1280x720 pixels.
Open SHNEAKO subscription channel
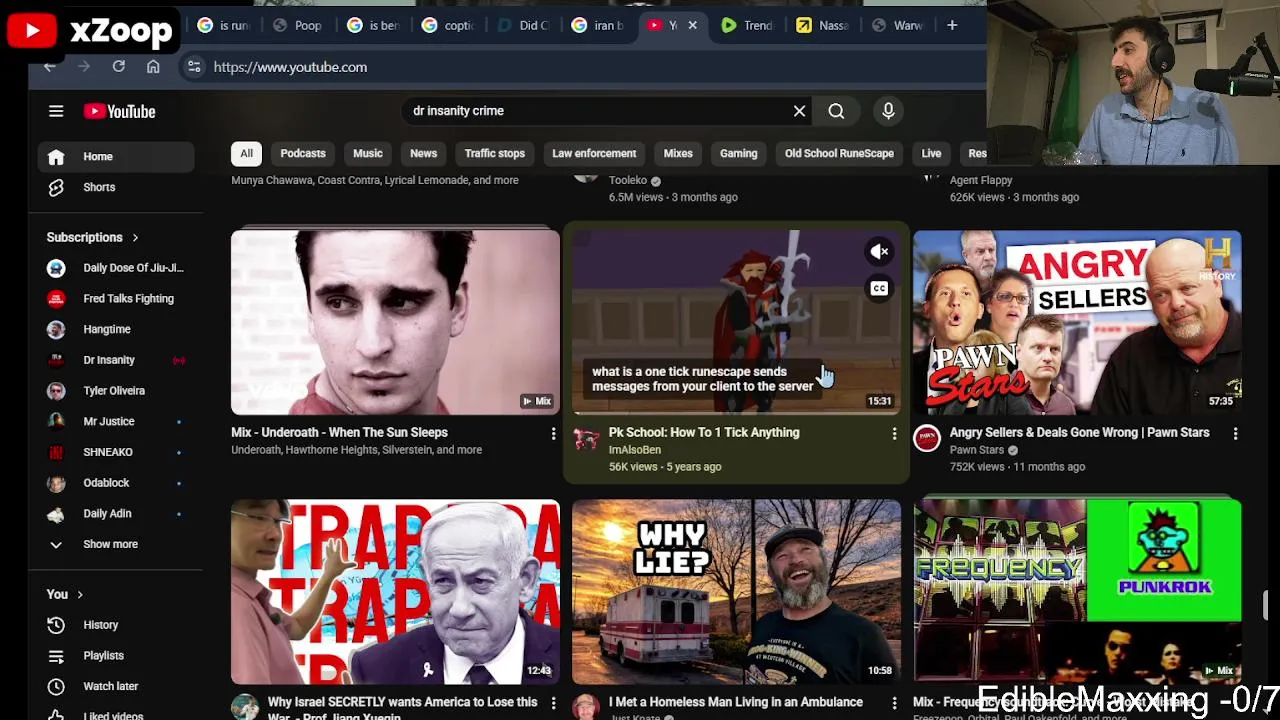coord(116,452)
